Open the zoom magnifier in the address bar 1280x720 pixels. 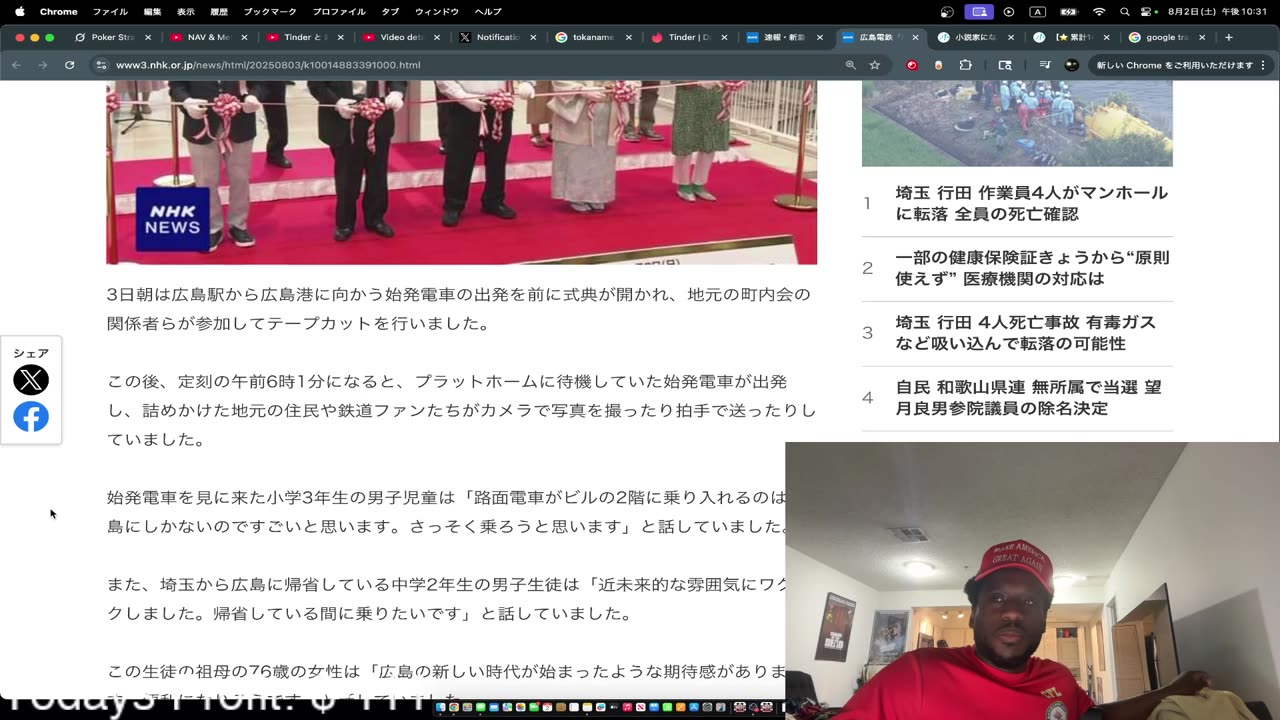click(x=850, y=65)
